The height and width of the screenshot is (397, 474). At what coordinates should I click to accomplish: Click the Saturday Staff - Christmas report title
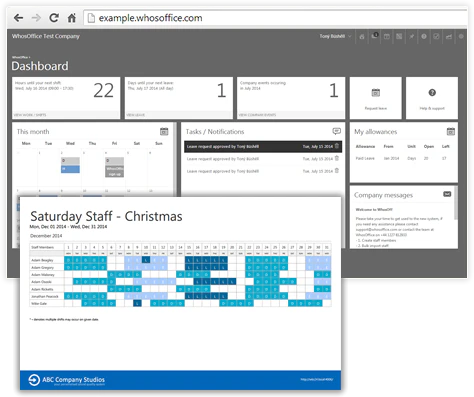[x=106, y=216]
